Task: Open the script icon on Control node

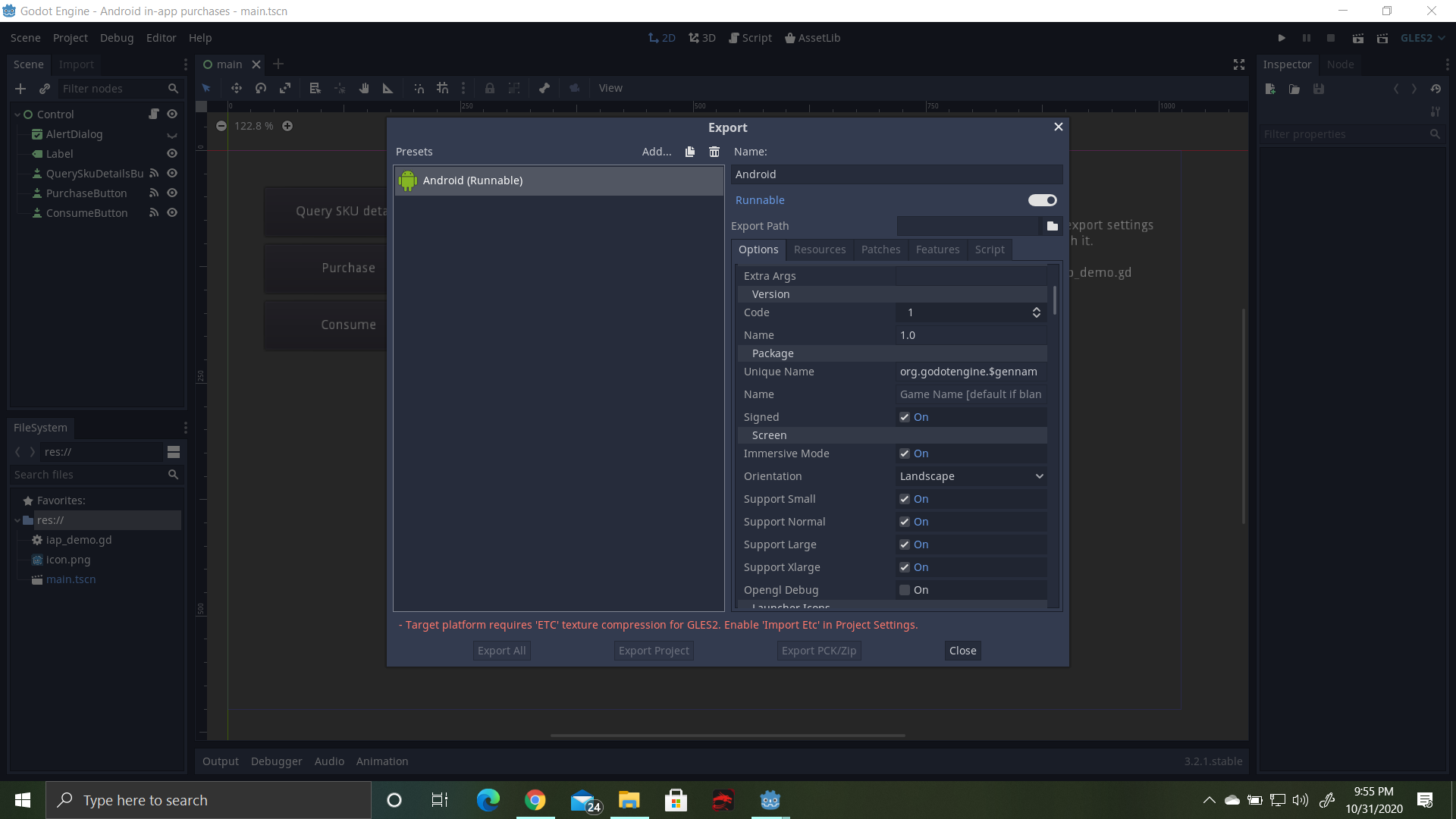Action: [x=154, y=114]
